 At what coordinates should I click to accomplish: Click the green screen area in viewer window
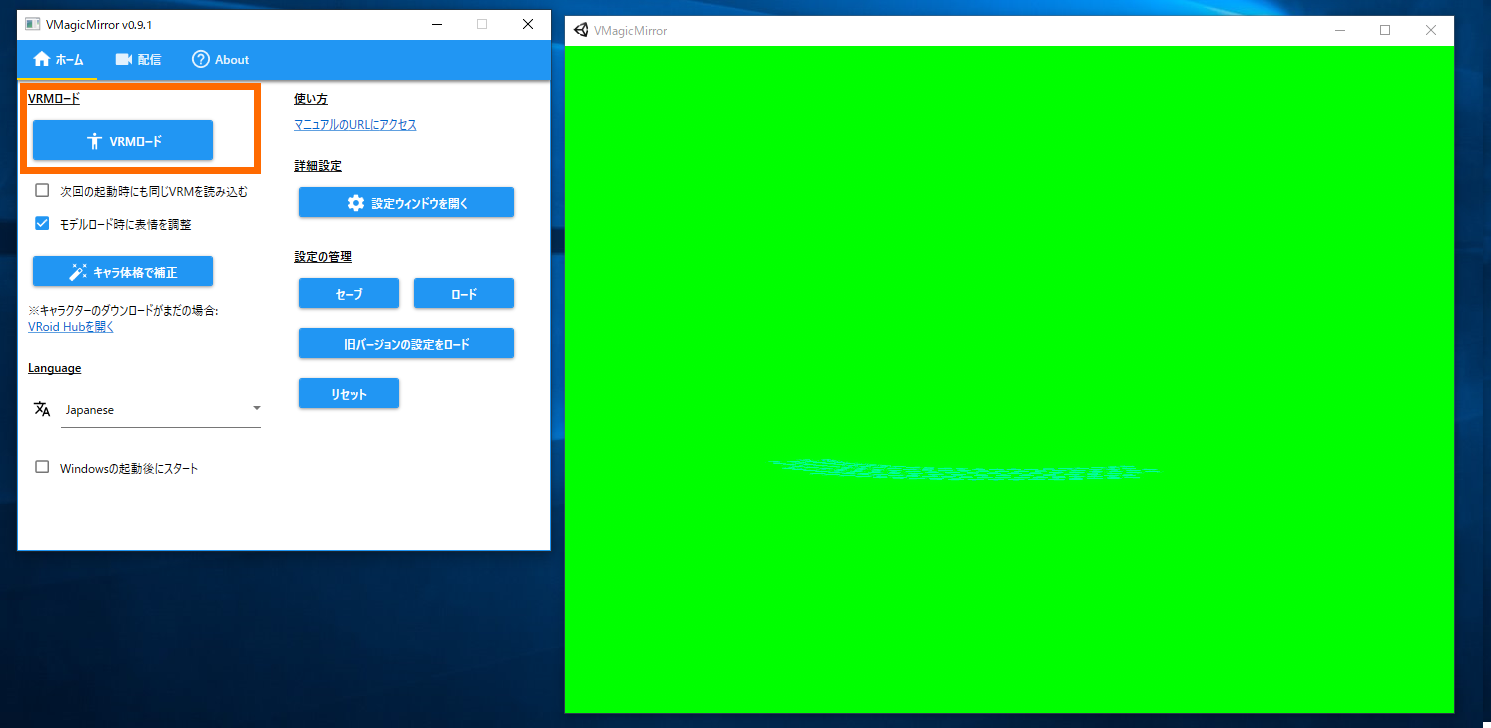click(x=1009, y=379)
